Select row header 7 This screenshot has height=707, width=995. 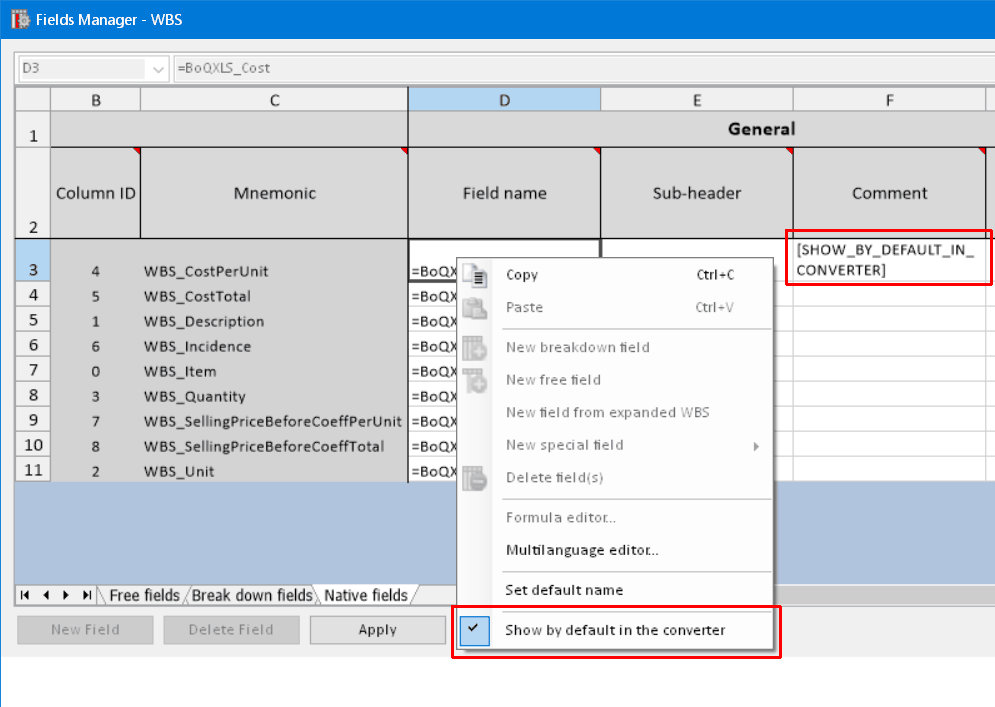point(32,371)
